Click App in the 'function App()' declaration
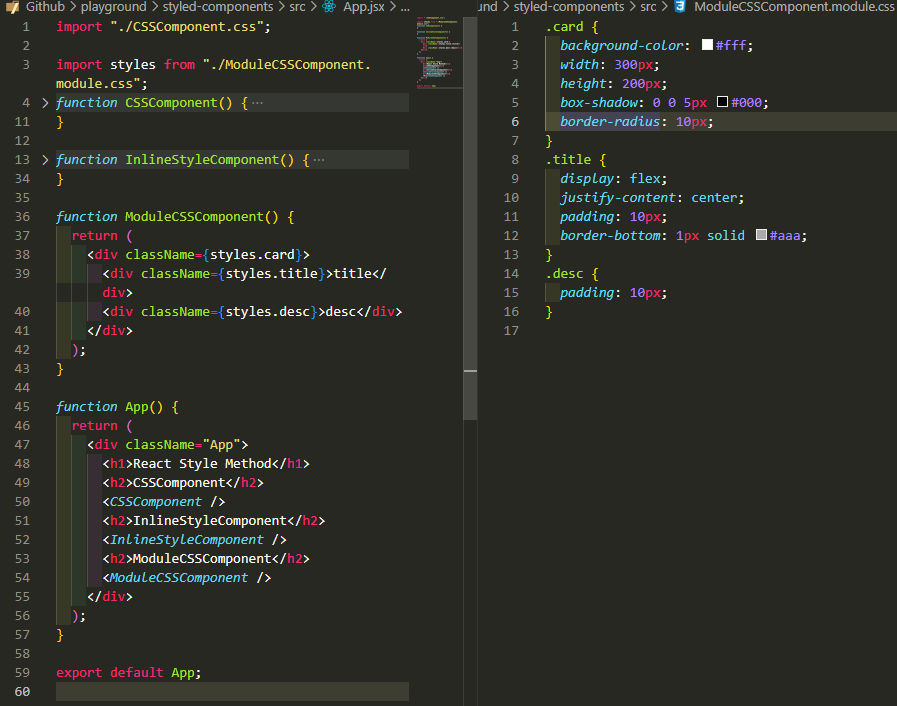Image resolution: width=897 pixels, height=706 pixels. click(x=137, y=407)
